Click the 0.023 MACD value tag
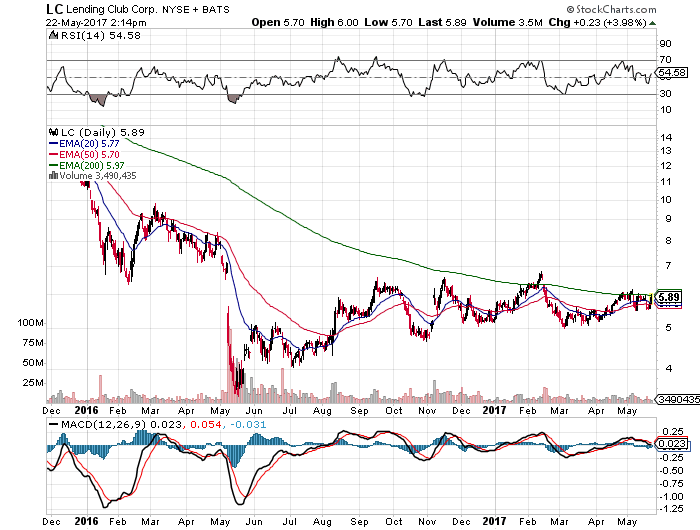 click(673, 444)
